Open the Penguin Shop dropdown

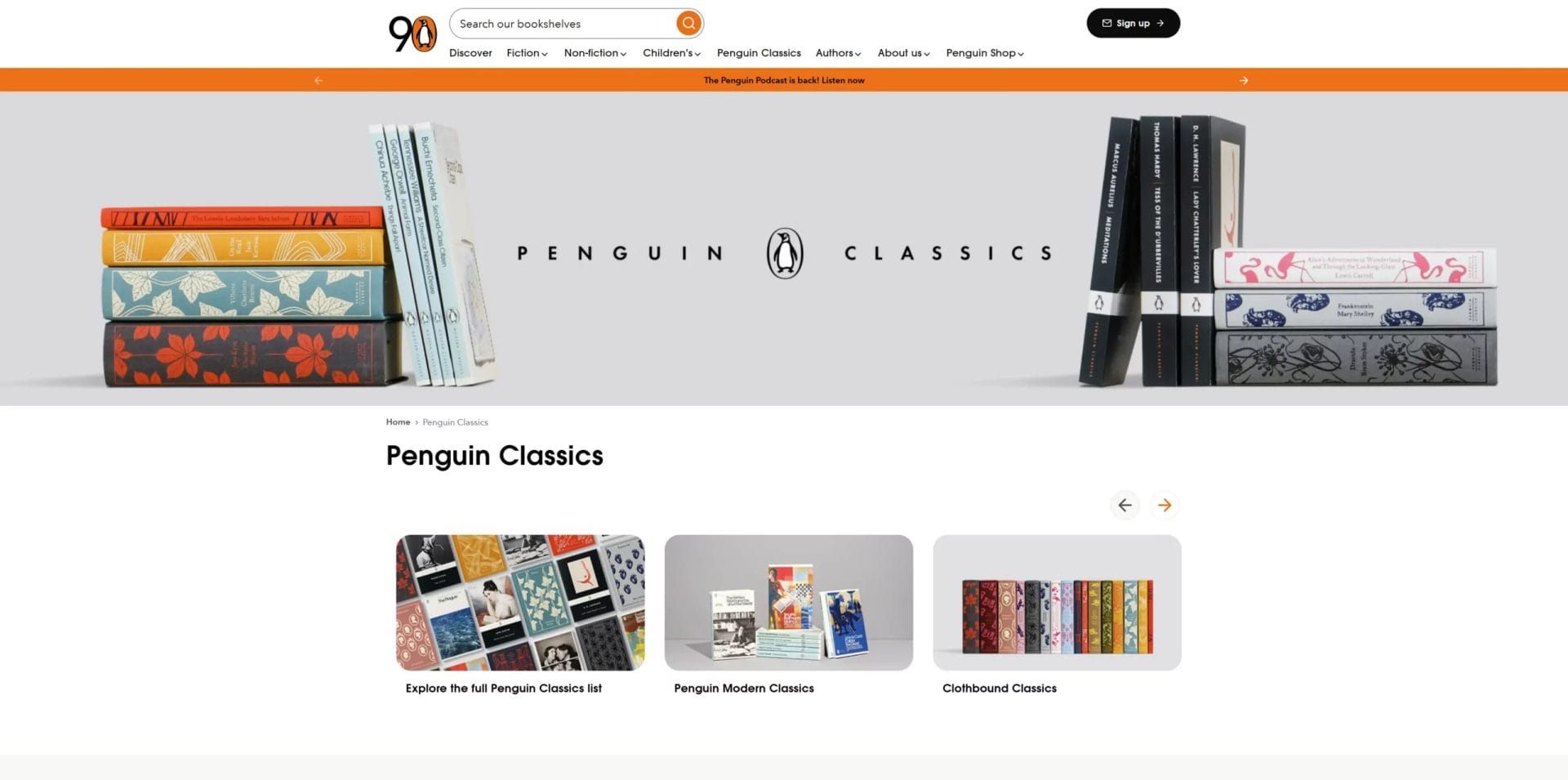tap(985, 53)
